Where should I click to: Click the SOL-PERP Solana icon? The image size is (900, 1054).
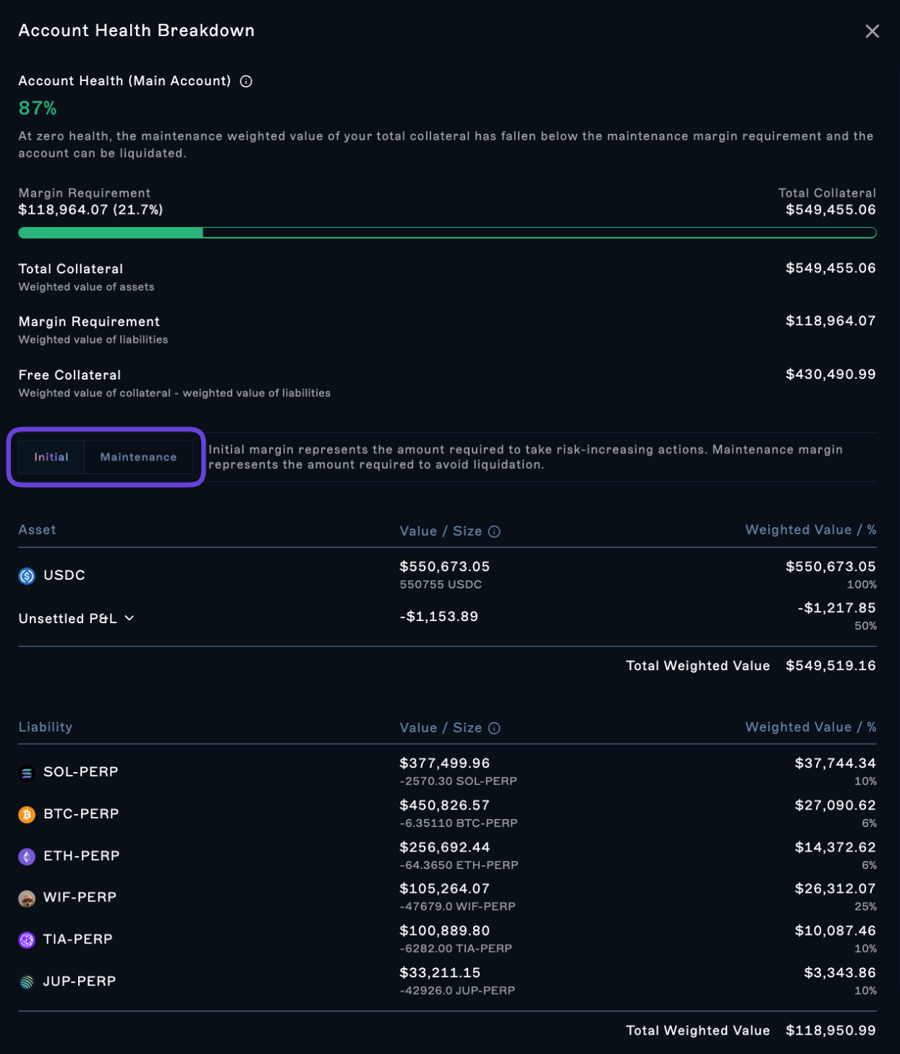click(27, 773)
